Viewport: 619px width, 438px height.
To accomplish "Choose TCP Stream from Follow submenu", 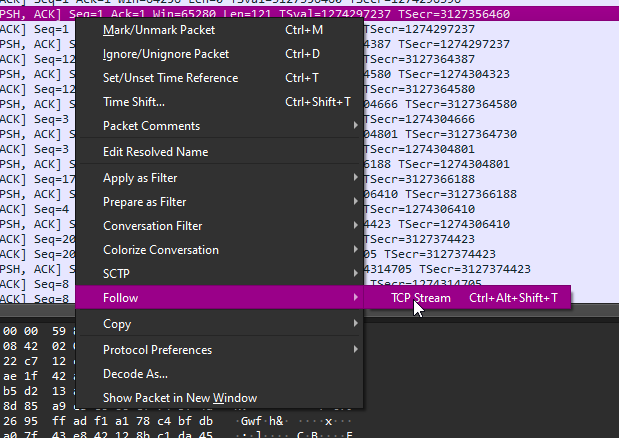I will pos(468,298).
